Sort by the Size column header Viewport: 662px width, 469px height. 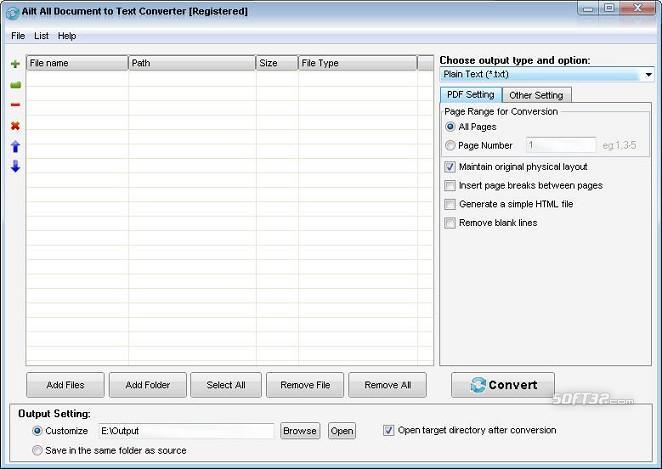coord(277,63)
